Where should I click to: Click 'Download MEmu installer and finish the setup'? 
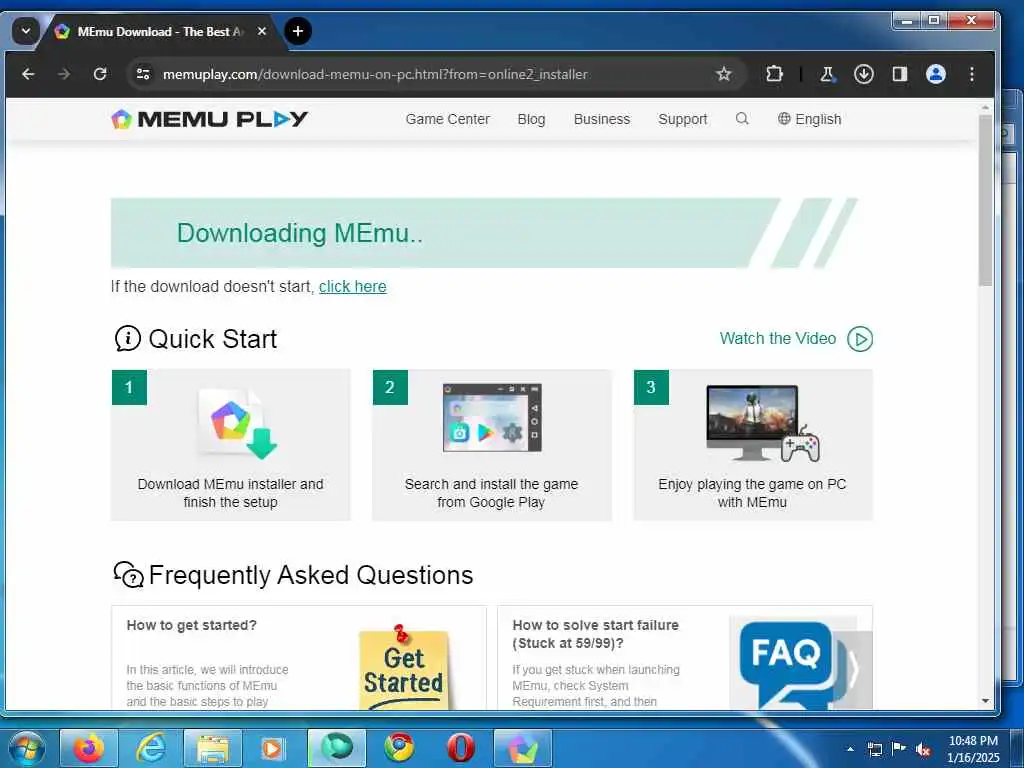[231, 493]
